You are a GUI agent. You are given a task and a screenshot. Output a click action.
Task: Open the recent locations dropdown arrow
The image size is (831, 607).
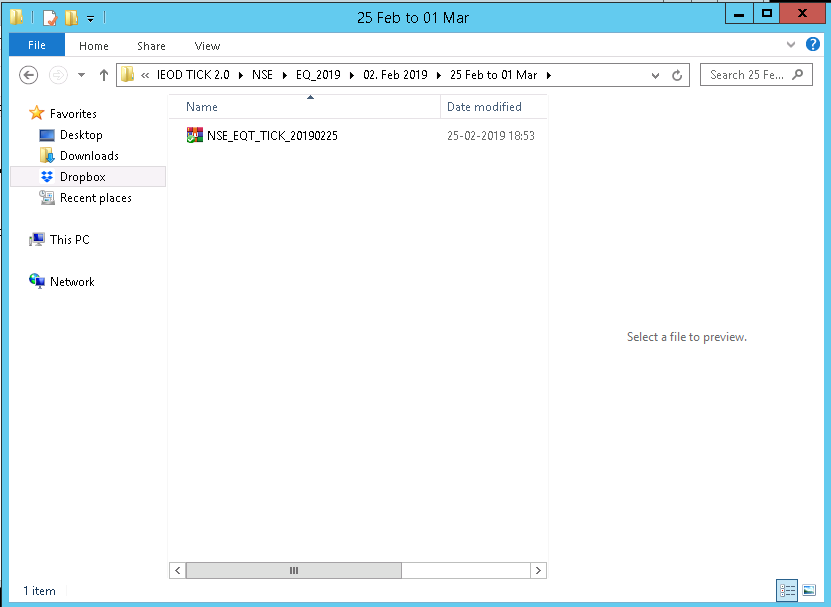click(x=81, y=75)
